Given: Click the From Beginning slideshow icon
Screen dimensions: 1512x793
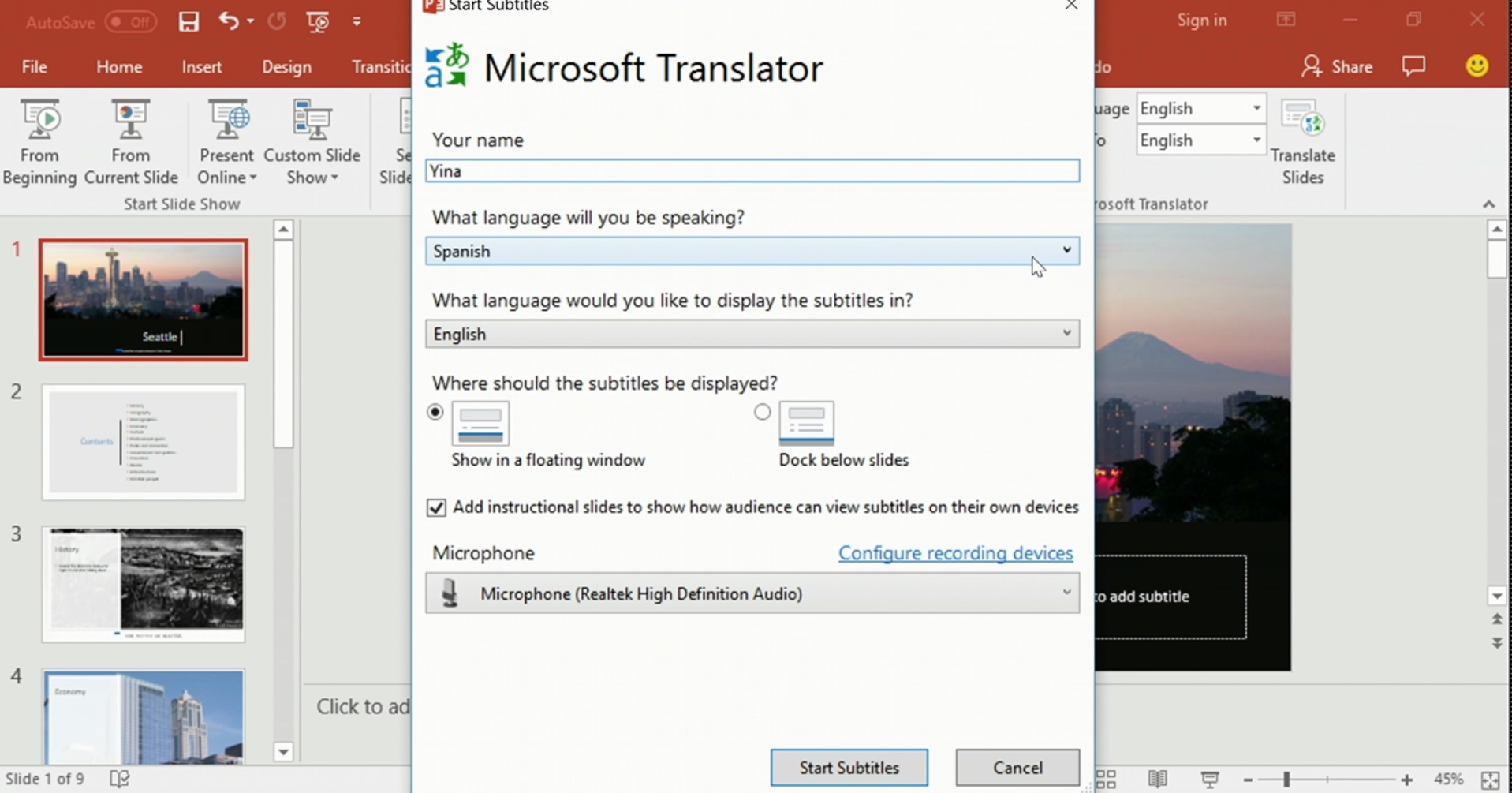Looking at the screenshot, I should (39, 121).
